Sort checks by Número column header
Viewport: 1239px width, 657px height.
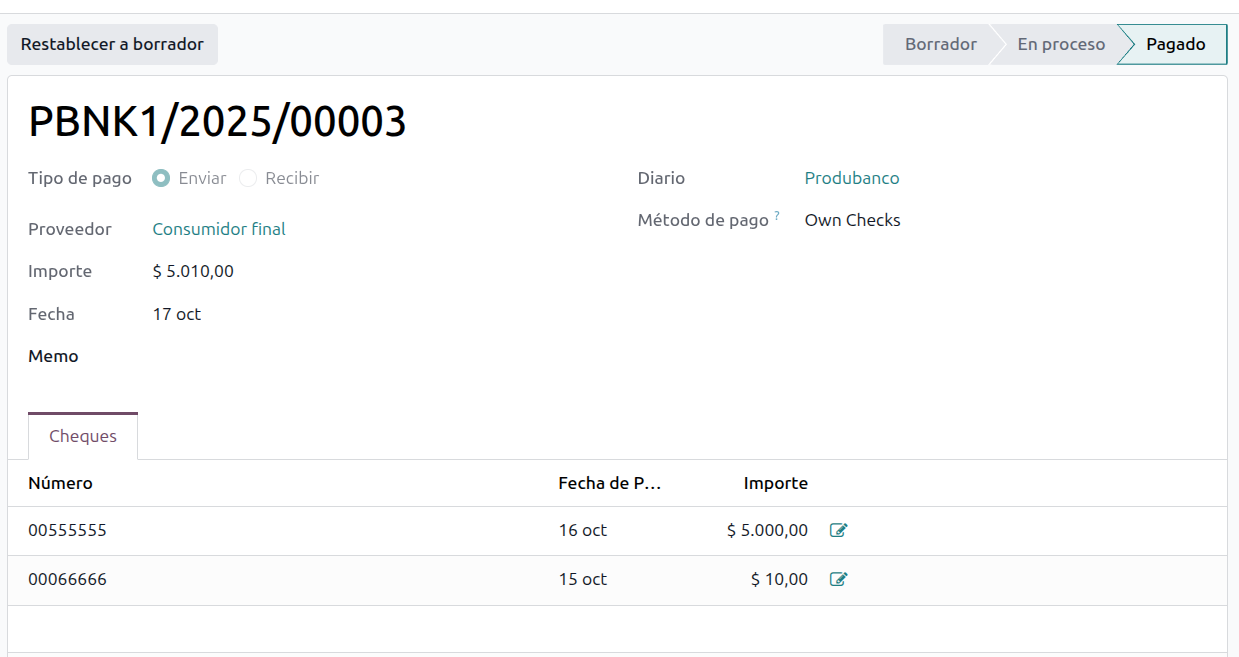point(60,483)
